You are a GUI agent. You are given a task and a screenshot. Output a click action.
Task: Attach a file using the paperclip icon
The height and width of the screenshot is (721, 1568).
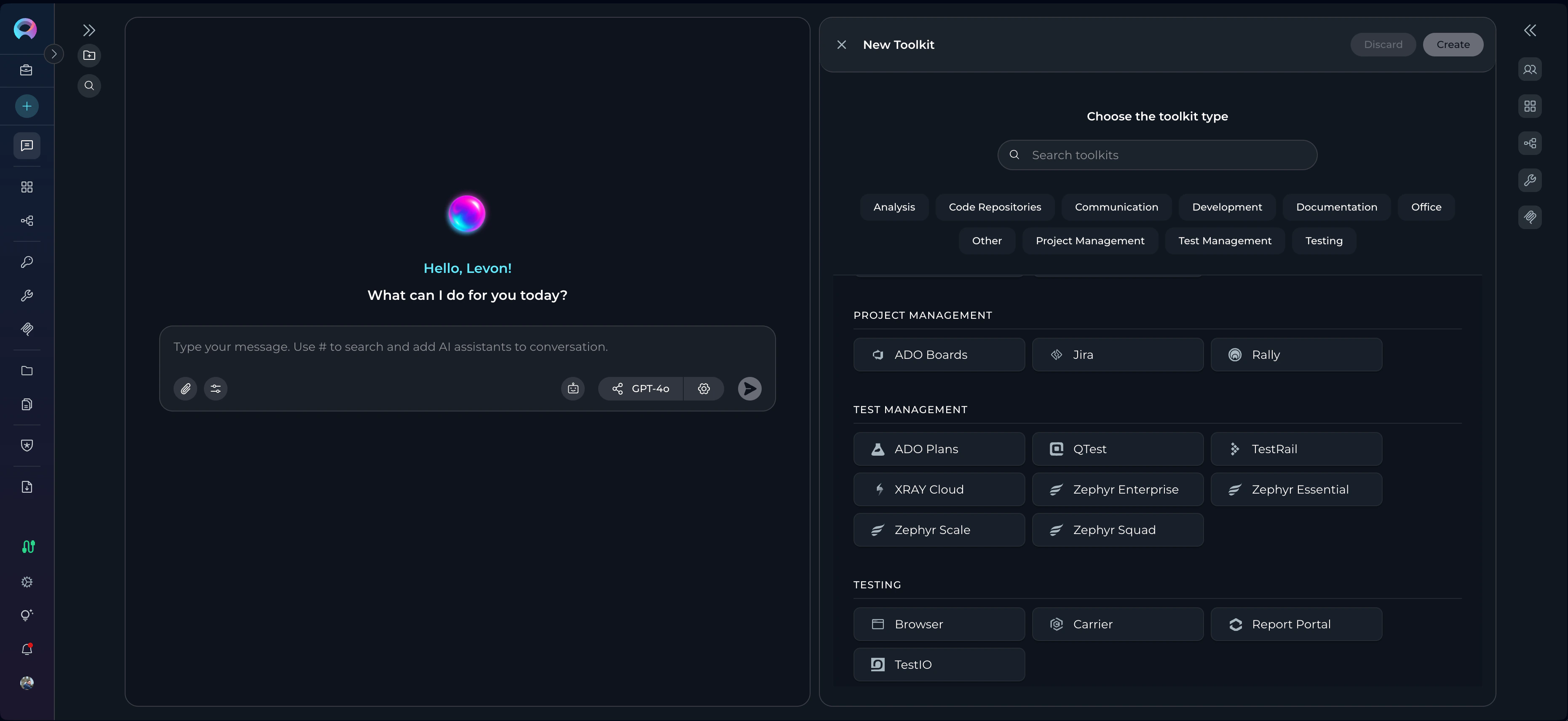pos(186,389)
